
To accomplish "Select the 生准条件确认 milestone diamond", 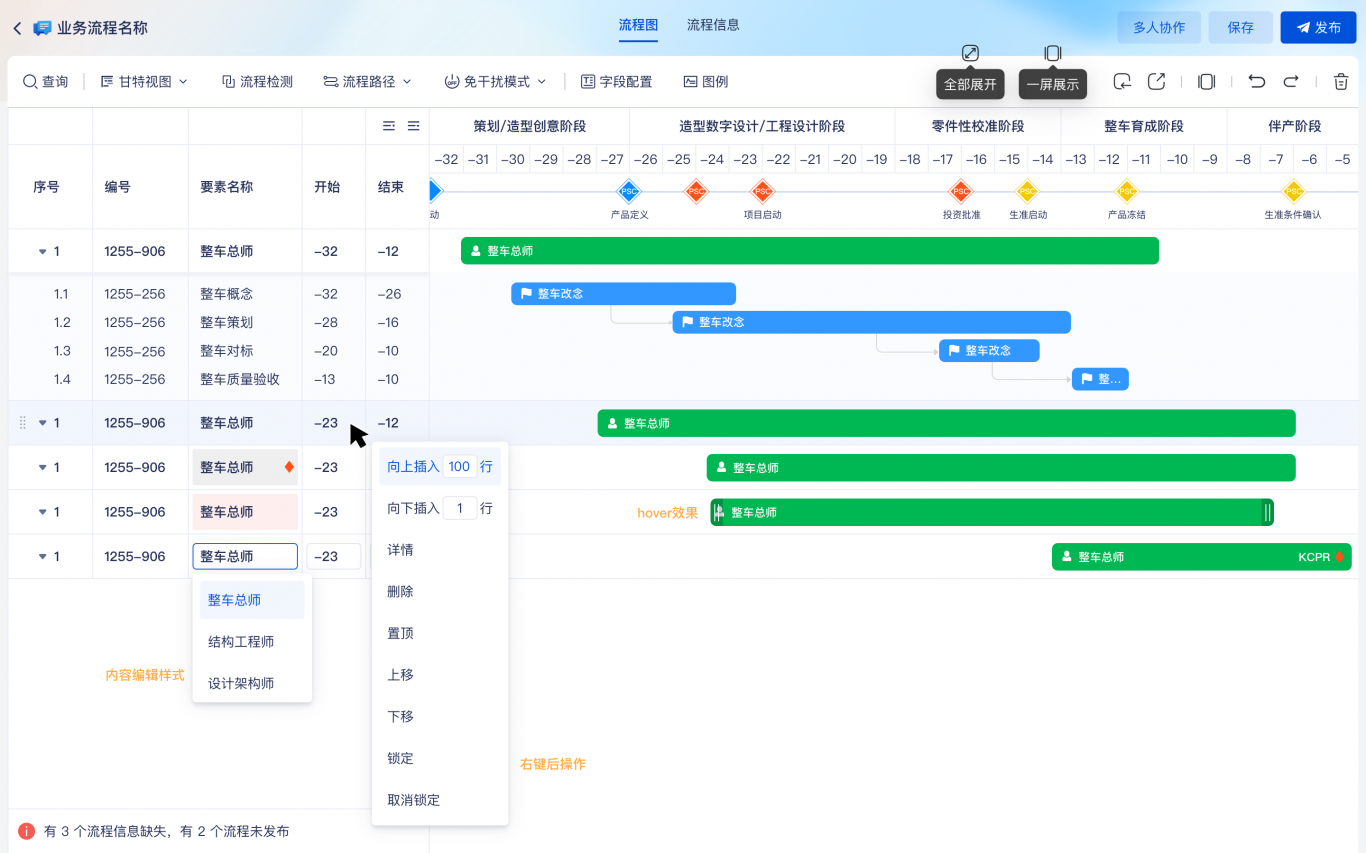I will point(1293,191).
